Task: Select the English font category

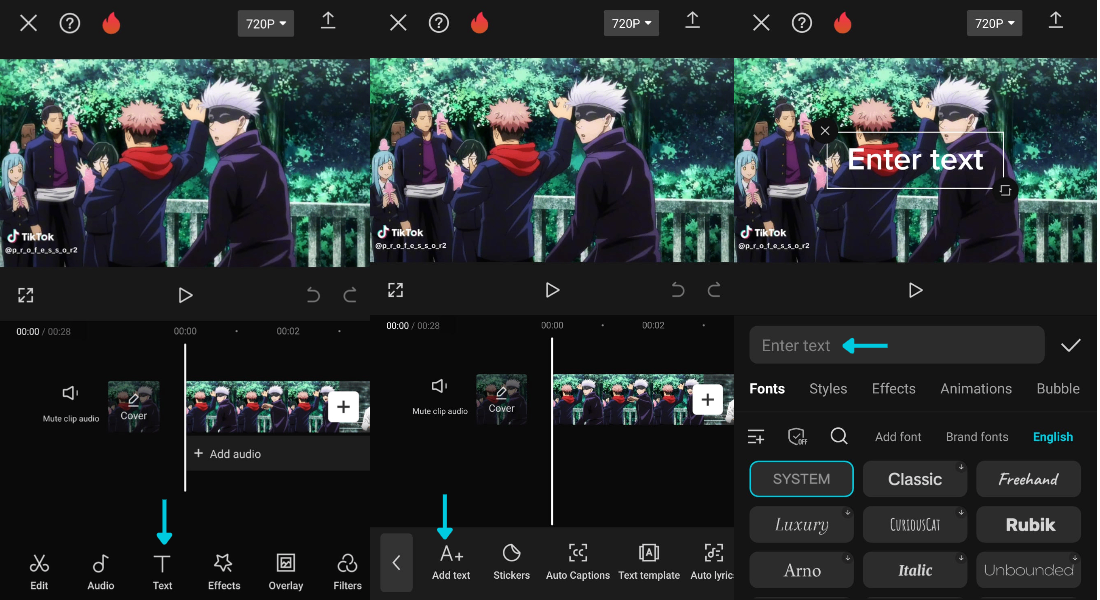Action: point(1052,436)
